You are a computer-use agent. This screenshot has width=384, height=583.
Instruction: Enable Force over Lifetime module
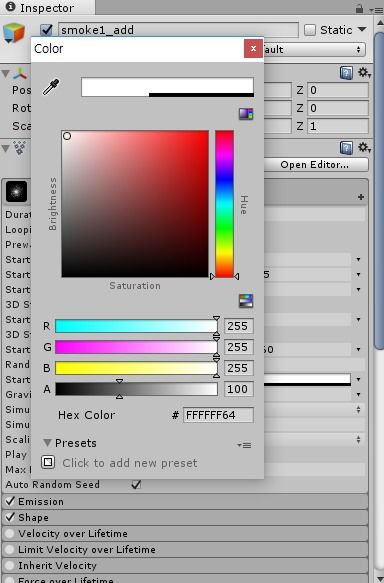coord(10,580)
